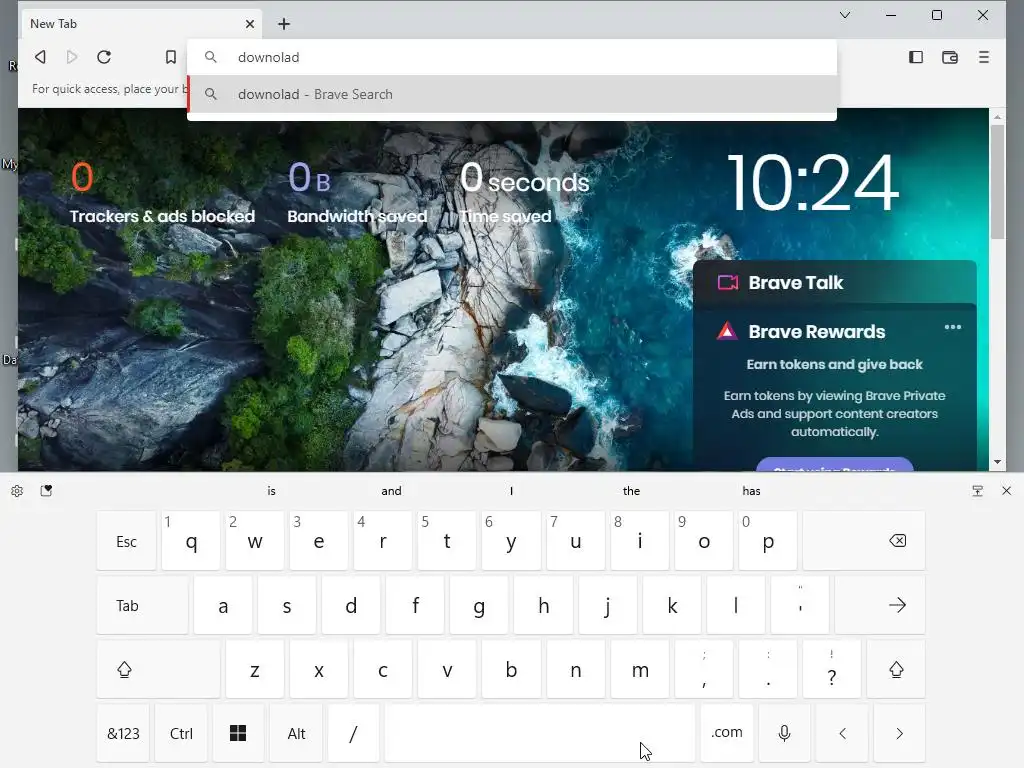Open the emoji clipboard panel icon
The width and height of the screenshot is (1024, 768).
[x=46, y=491]
